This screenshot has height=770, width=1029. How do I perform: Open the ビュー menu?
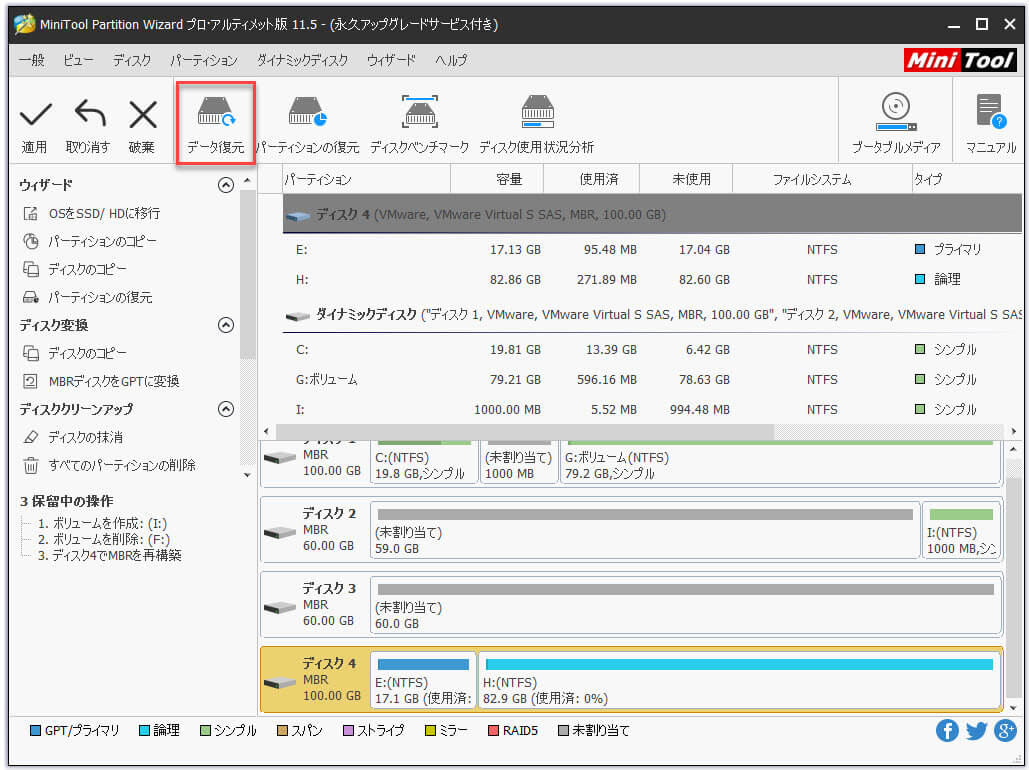(78, 60)
